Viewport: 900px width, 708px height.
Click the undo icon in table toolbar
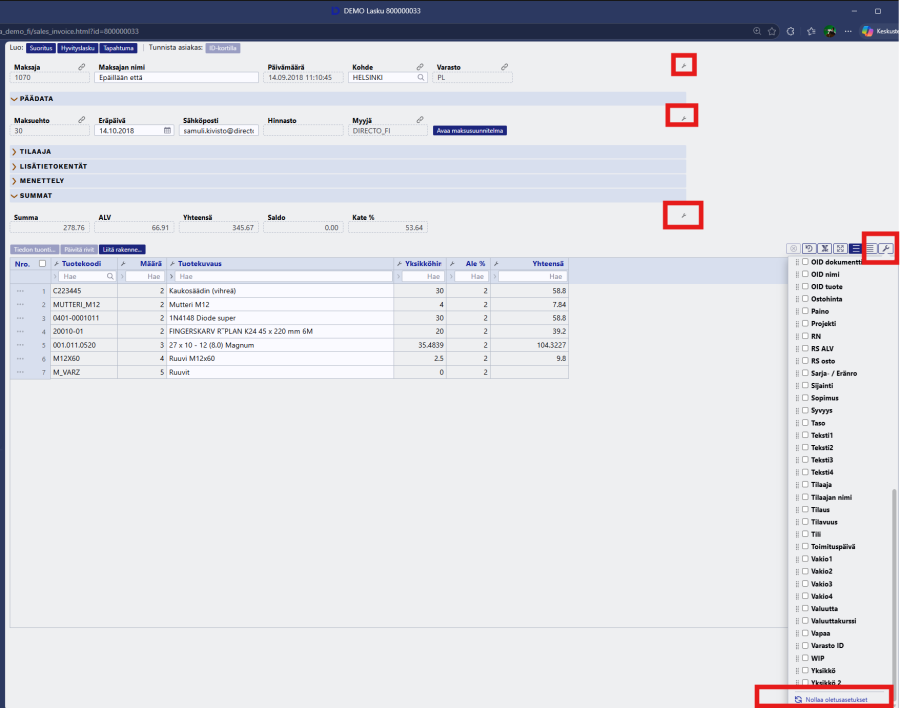point(809,248)
